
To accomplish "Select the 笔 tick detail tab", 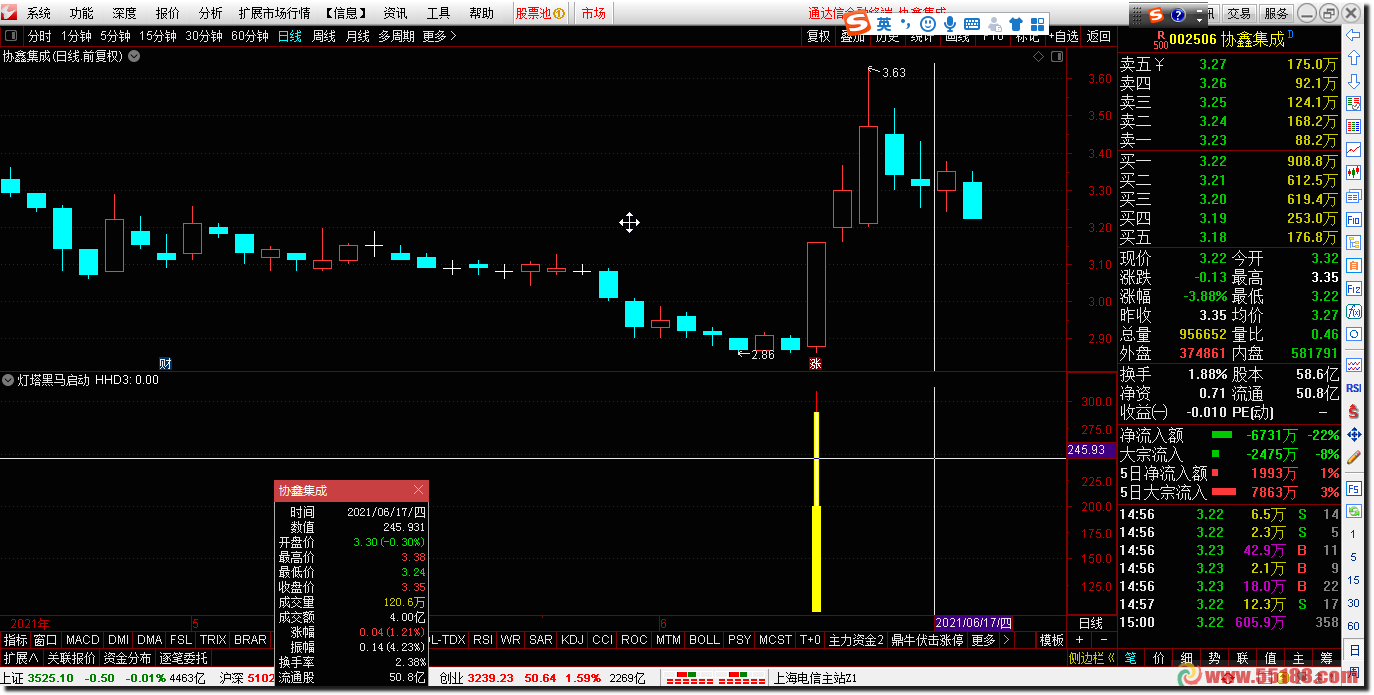I will pyautogui.click(x=1130, y=658).
